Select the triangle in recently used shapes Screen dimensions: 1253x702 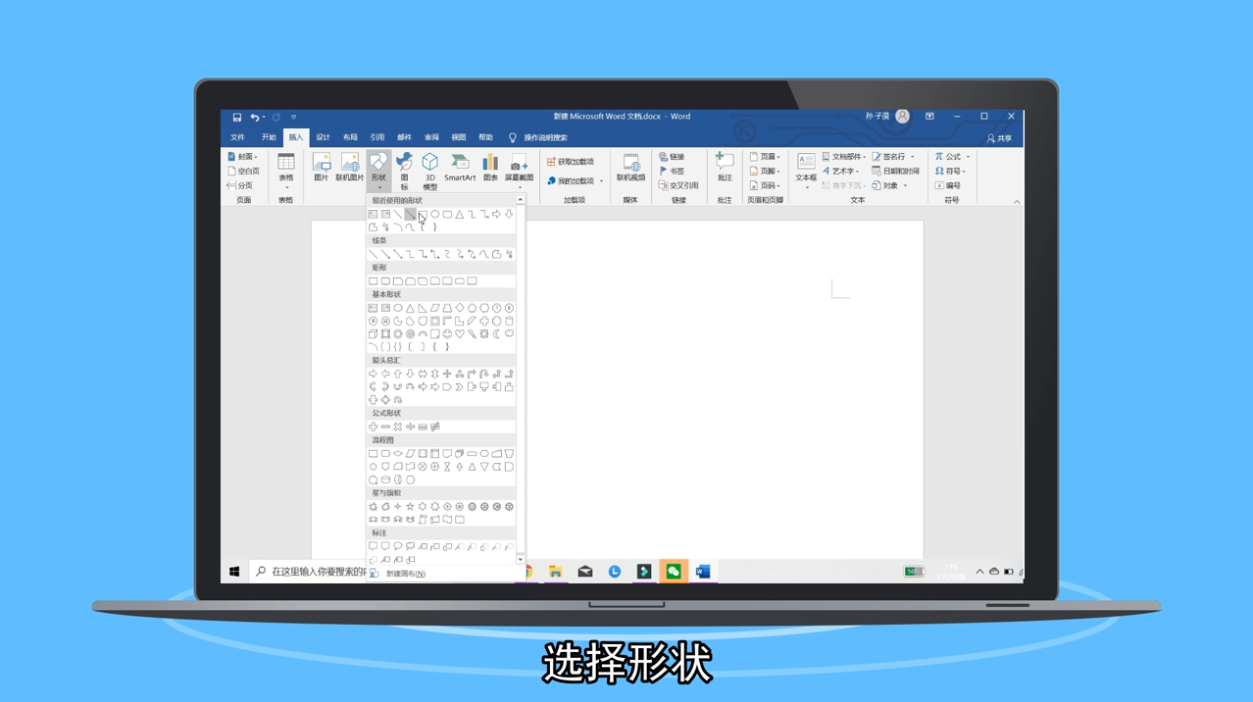coord(460,214)
